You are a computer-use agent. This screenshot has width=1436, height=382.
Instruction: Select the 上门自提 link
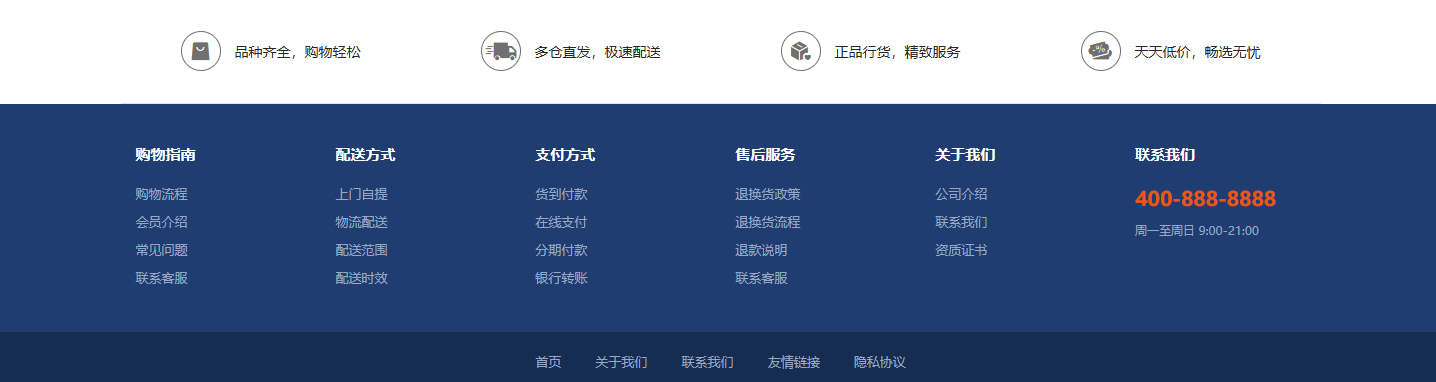[x=362, y=194]
